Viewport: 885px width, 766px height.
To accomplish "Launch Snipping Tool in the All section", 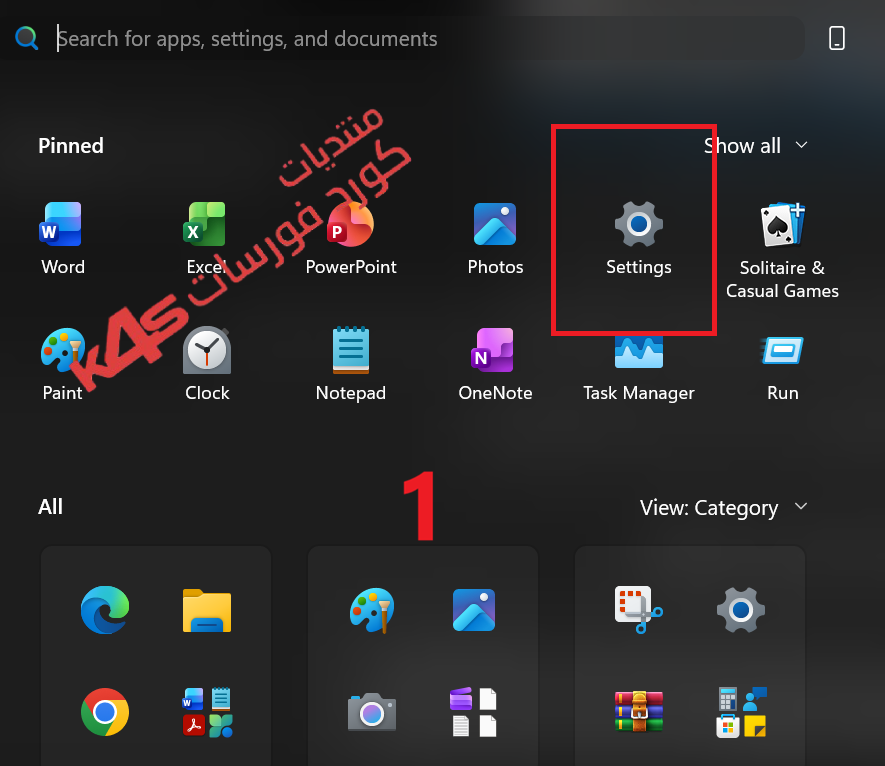I will tap(638, 610).
